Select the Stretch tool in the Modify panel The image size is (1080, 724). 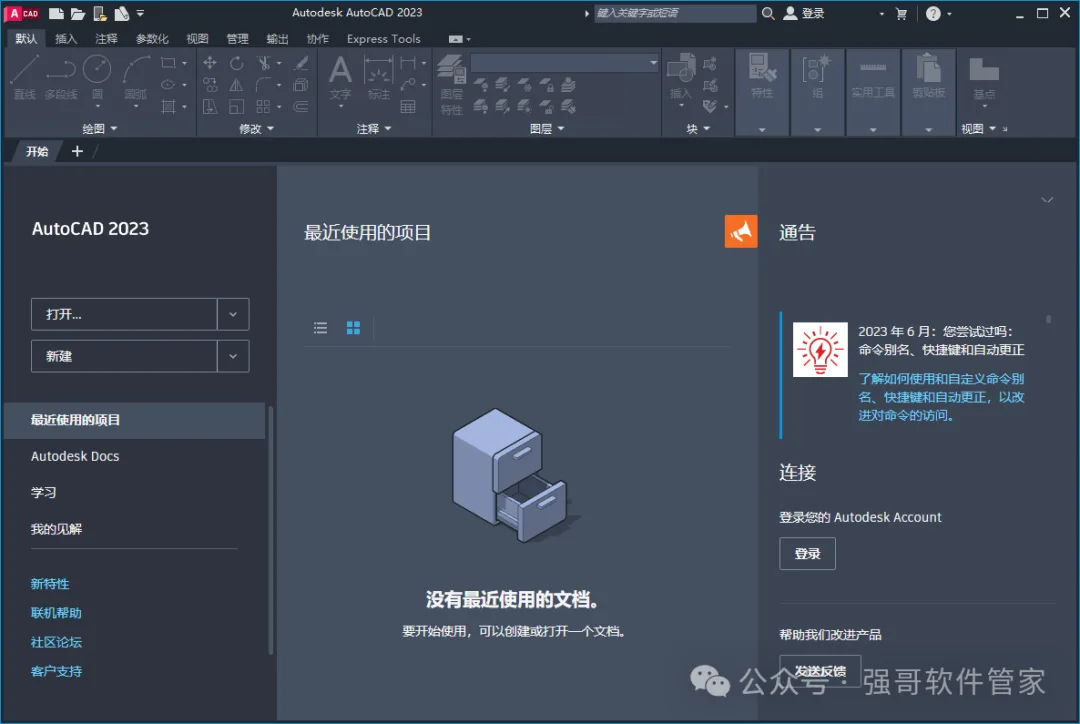[x=210, y=107]
